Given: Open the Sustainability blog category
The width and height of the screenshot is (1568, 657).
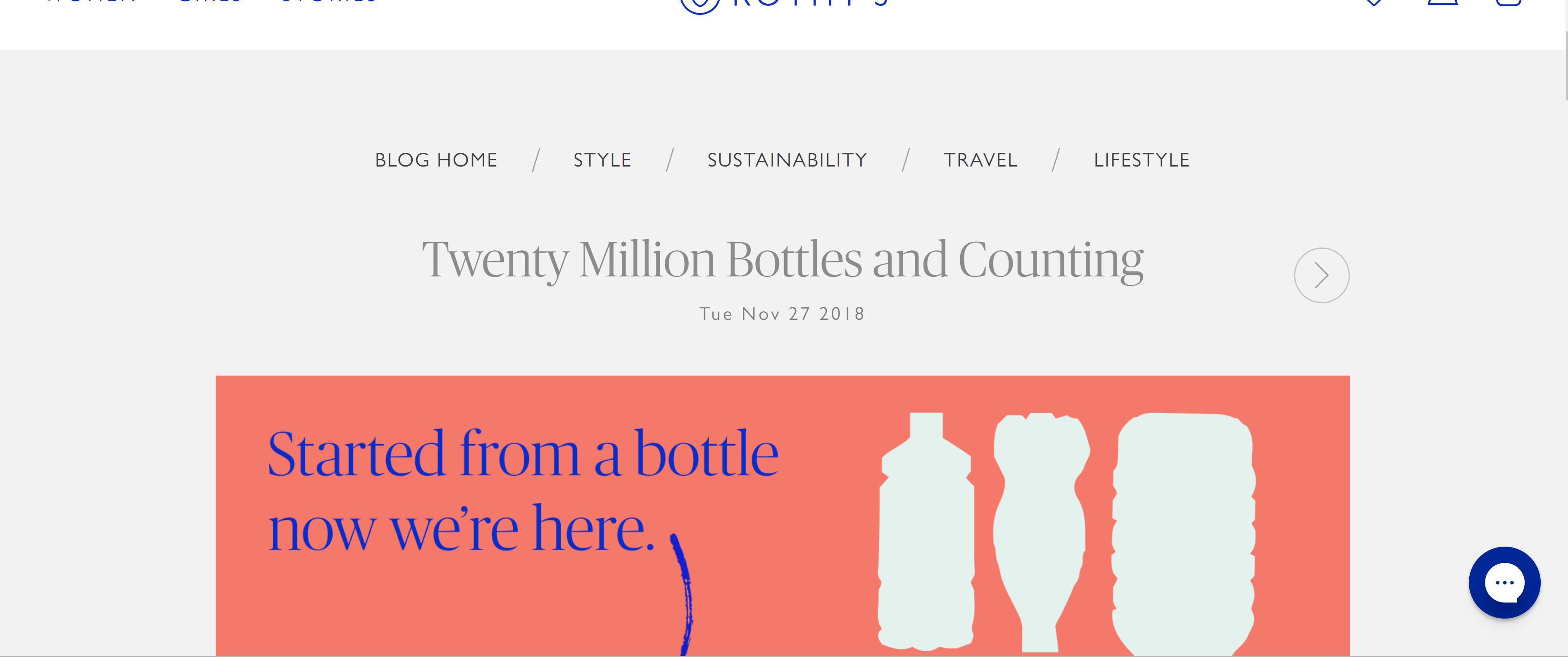Looking at the screenshot, I should click(787, 160).
